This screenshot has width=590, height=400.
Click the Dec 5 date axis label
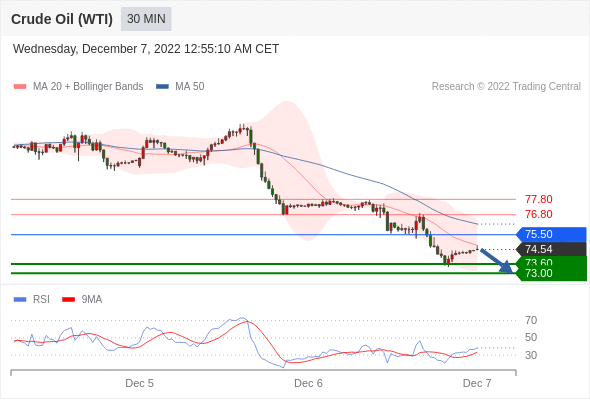pos(139,383)
